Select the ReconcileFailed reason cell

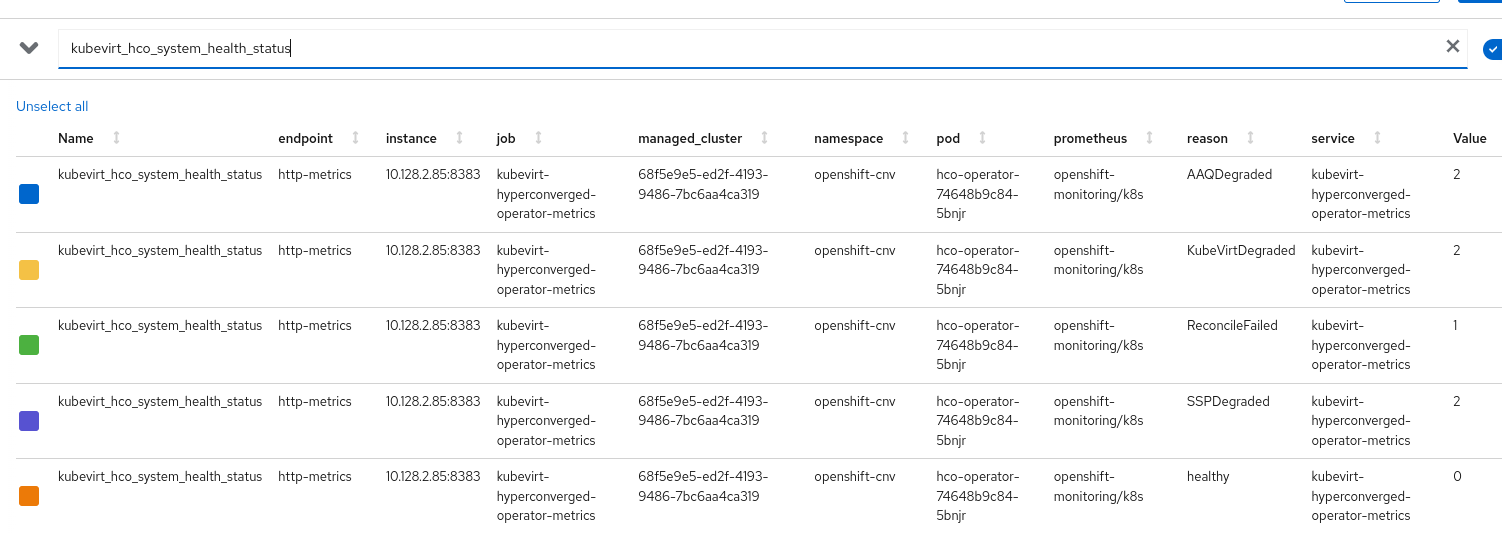point(1232,325)
